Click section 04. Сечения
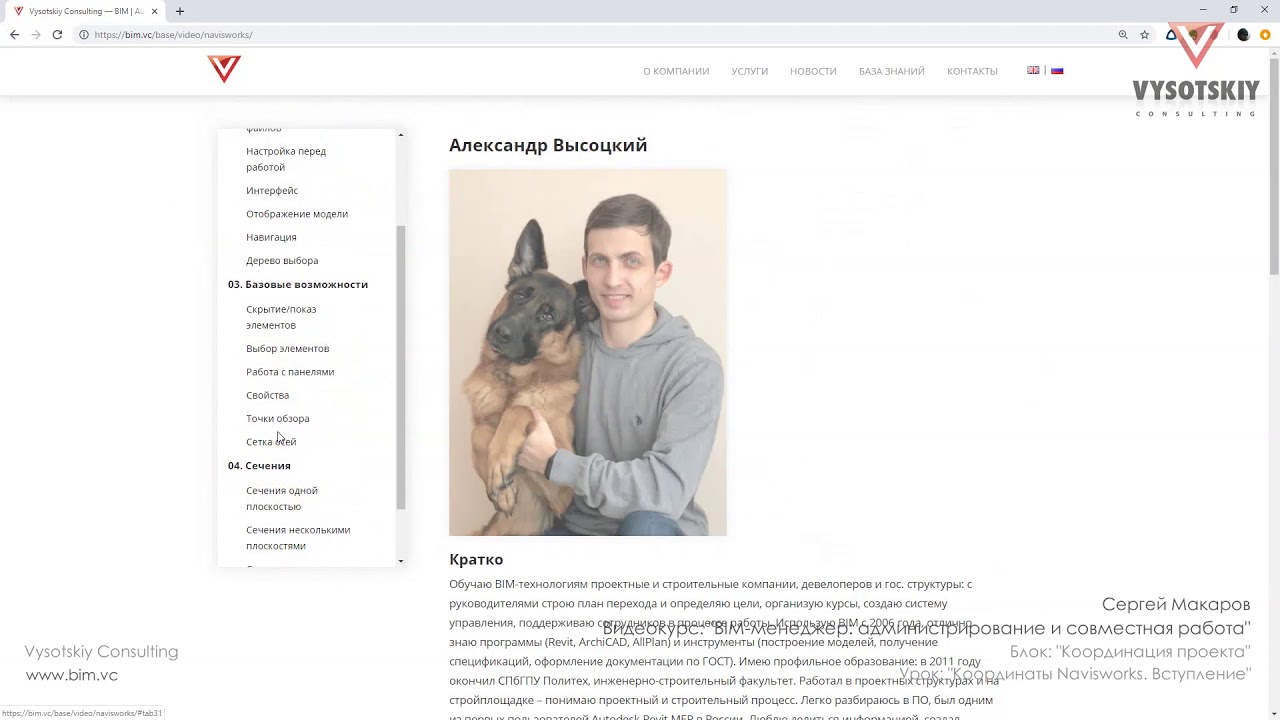The height and width of the screenshot is (720, 1280). click(x=259, y=466)
